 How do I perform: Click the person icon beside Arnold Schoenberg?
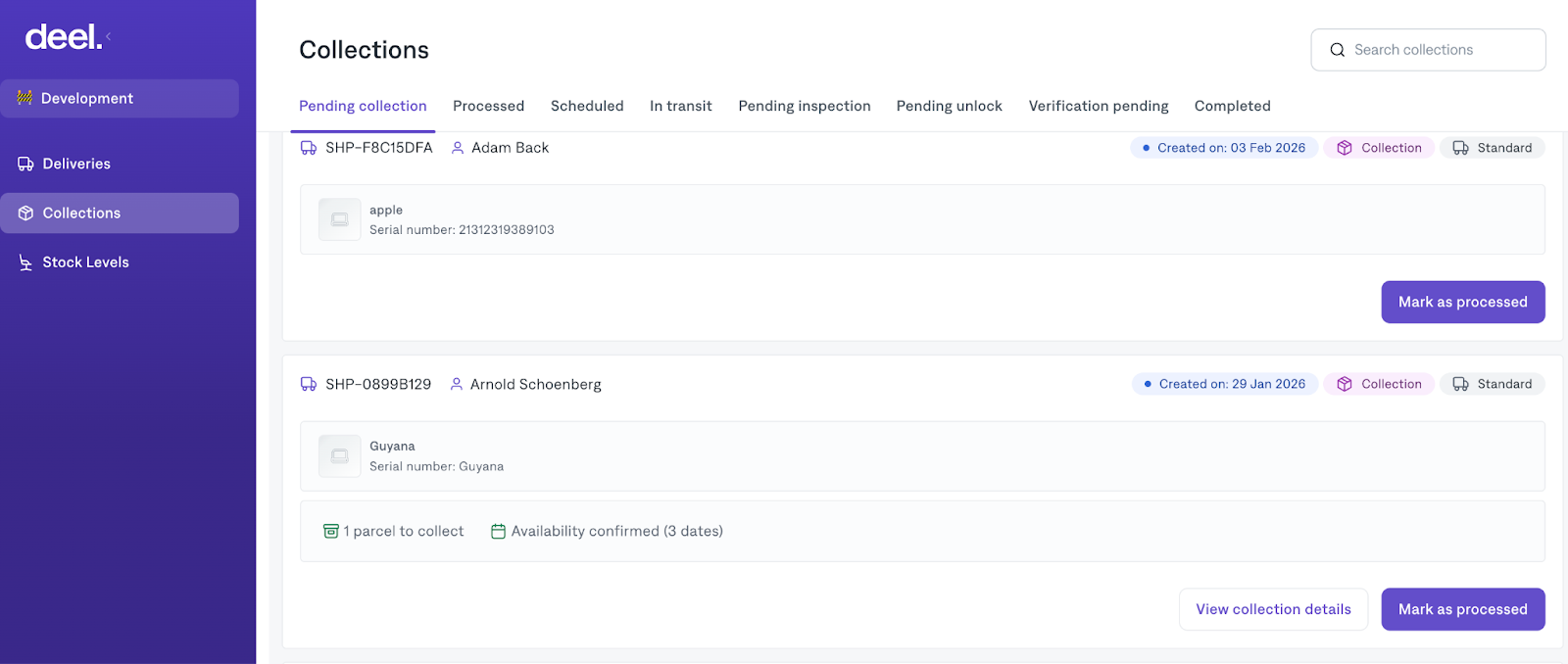click(457, 384)
